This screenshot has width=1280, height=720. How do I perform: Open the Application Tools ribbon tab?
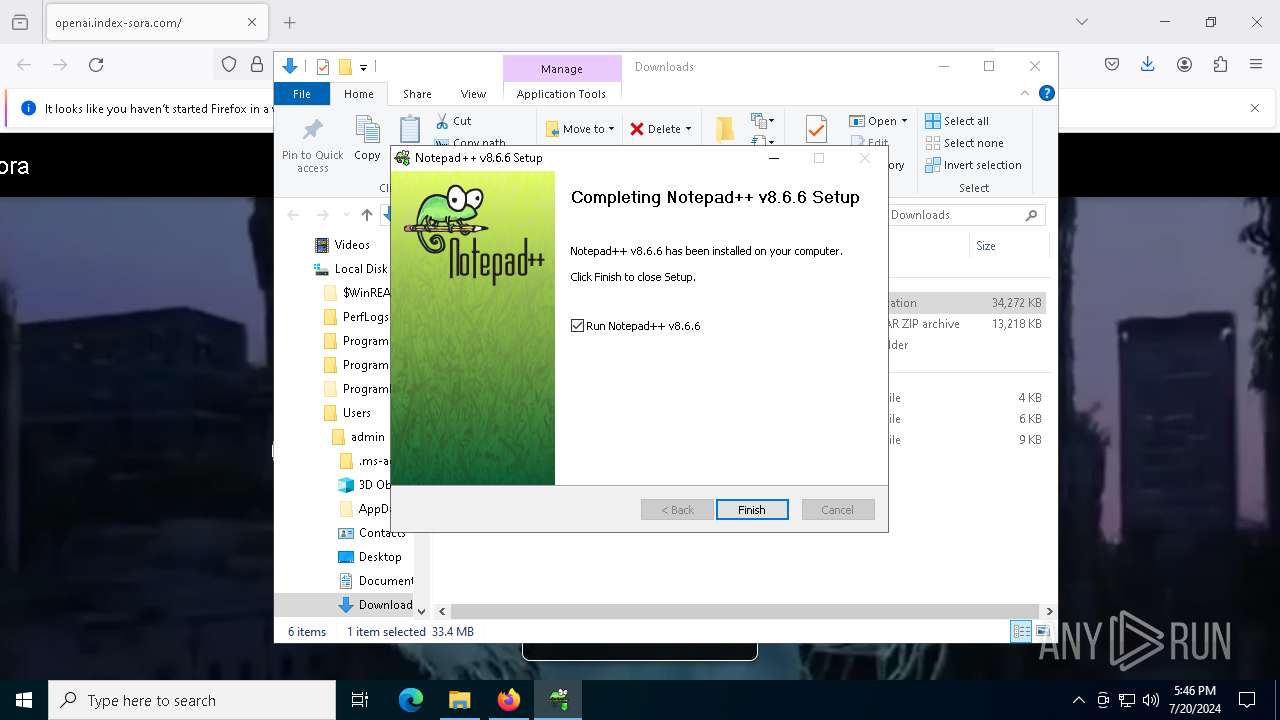(x=561, y=94)
